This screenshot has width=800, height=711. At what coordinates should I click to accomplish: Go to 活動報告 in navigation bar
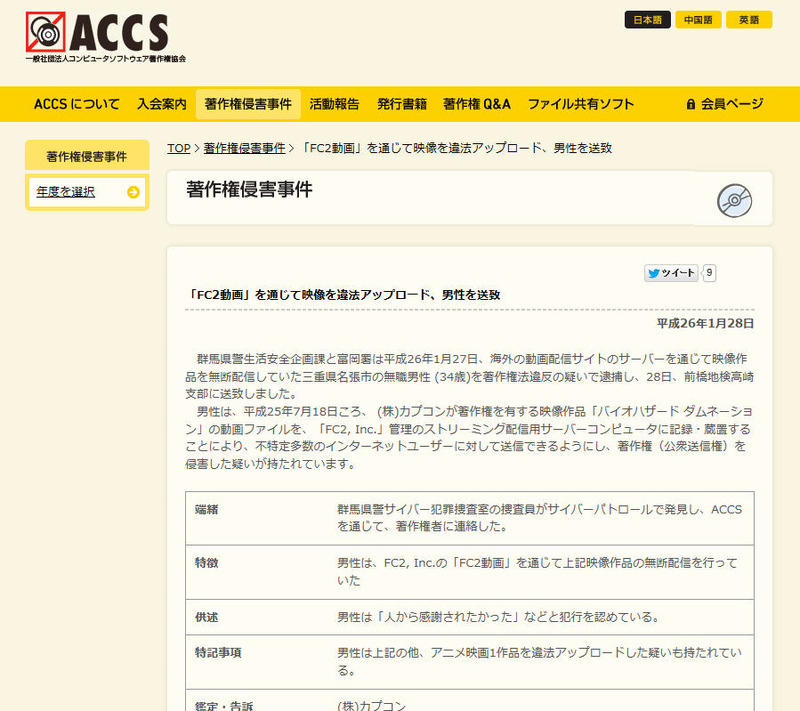click(334, 104)
